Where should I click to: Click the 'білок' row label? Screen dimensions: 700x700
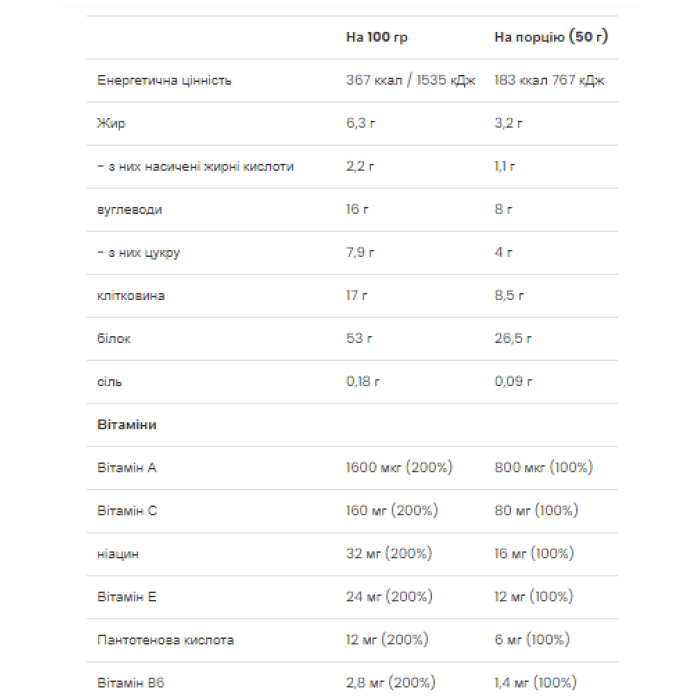point(114,338)
